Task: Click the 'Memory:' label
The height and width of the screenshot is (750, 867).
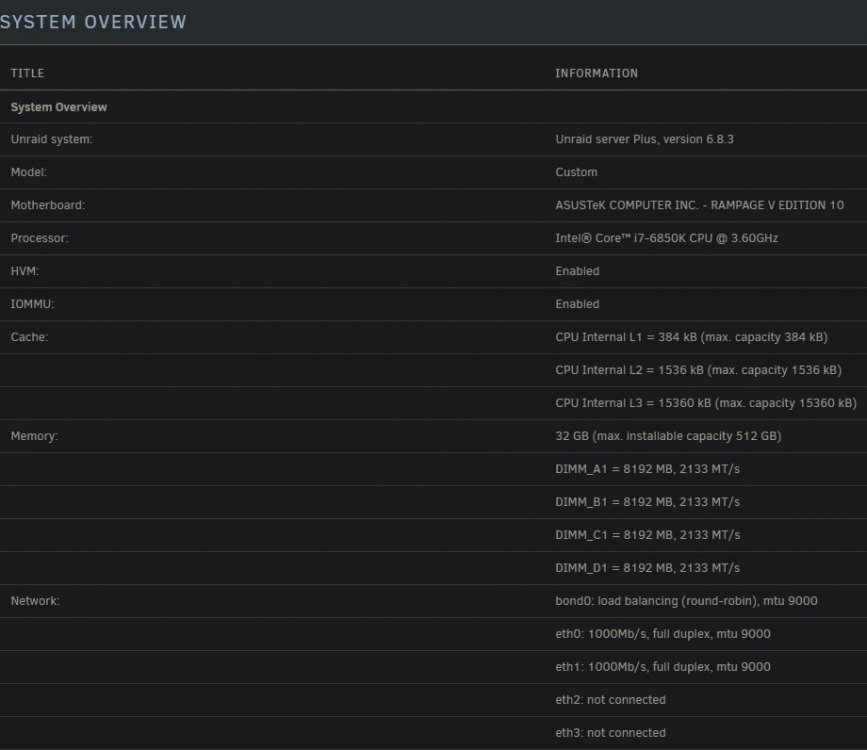Action: tap(34, 436)
